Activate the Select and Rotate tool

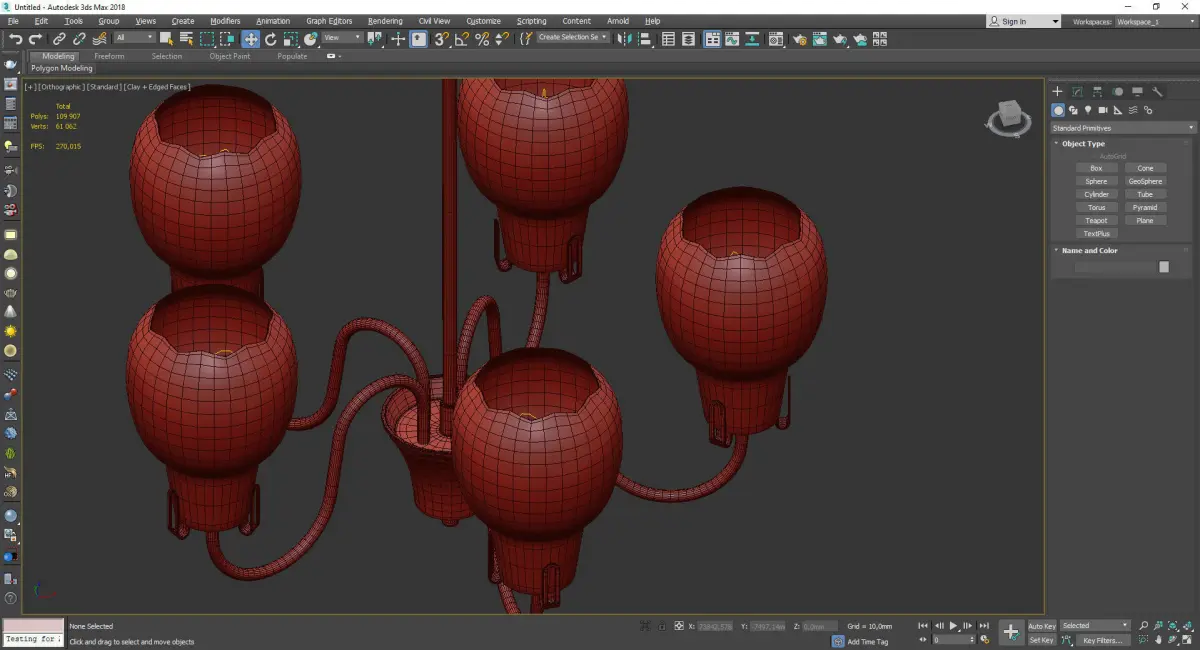[270, 38]
